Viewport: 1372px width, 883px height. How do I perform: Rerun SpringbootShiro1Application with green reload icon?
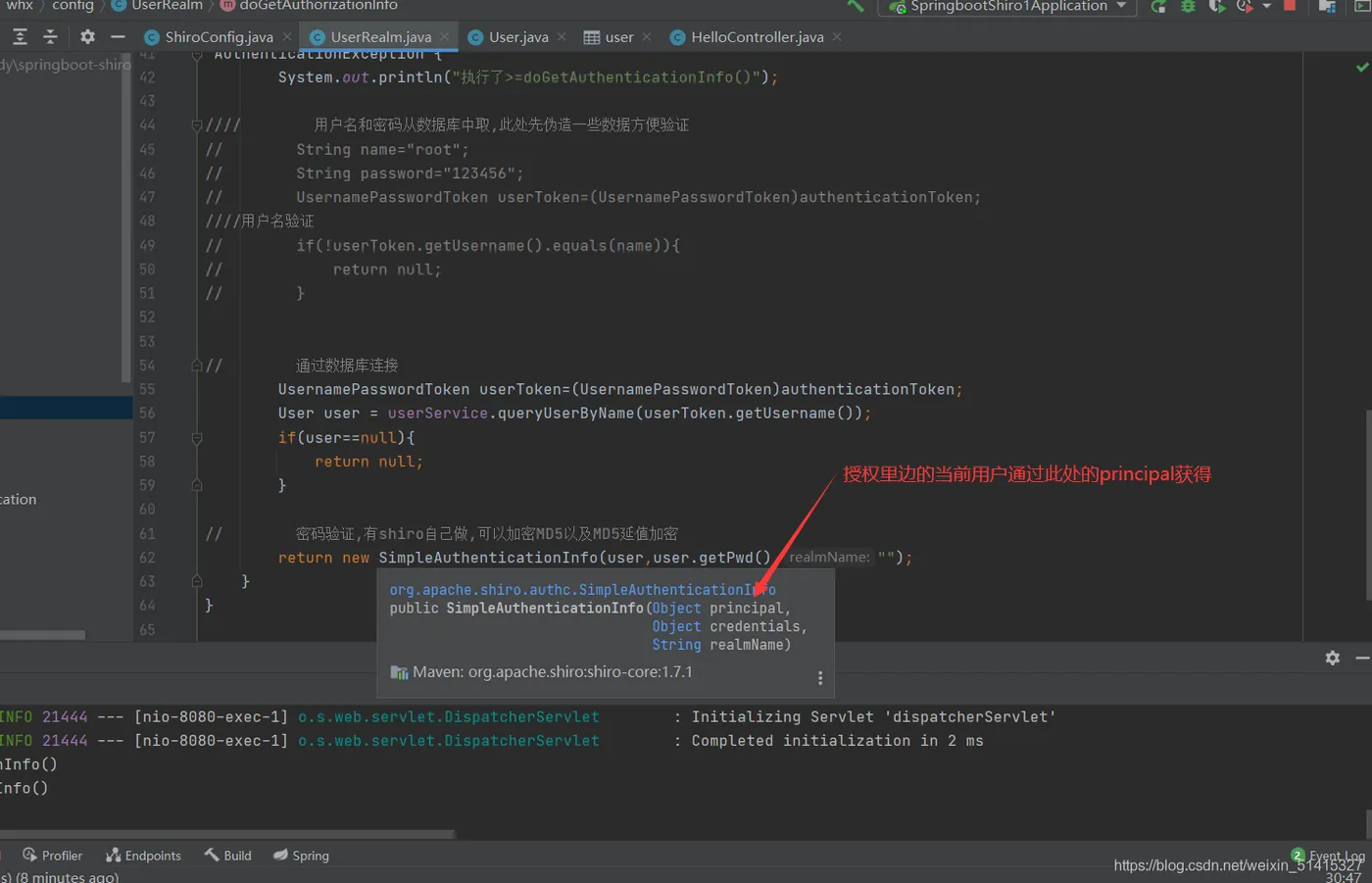pyautogui.click(x=1158, y=6)
